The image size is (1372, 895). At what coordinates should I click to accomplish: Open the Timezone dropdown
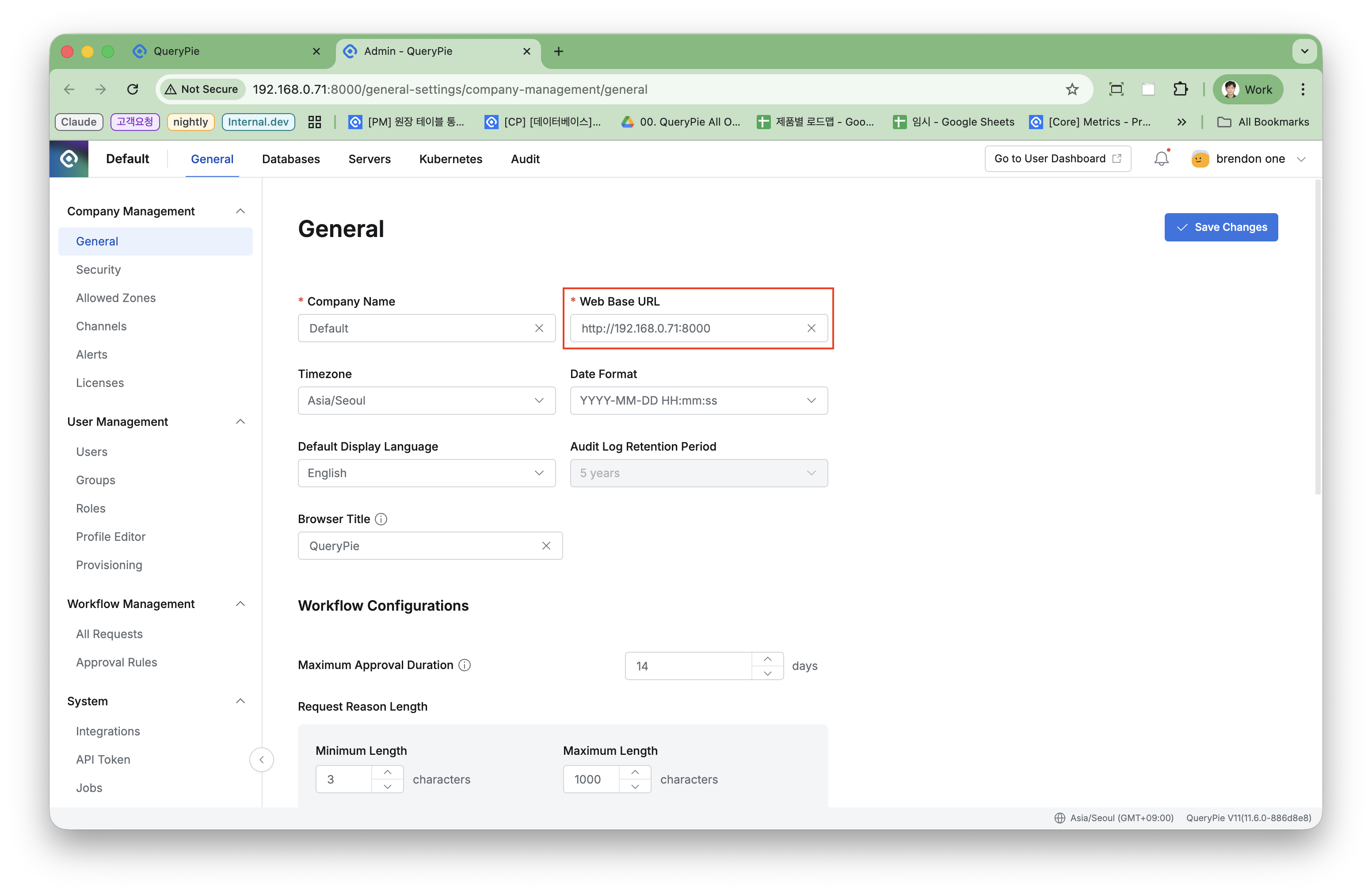[x=427, y=400]
